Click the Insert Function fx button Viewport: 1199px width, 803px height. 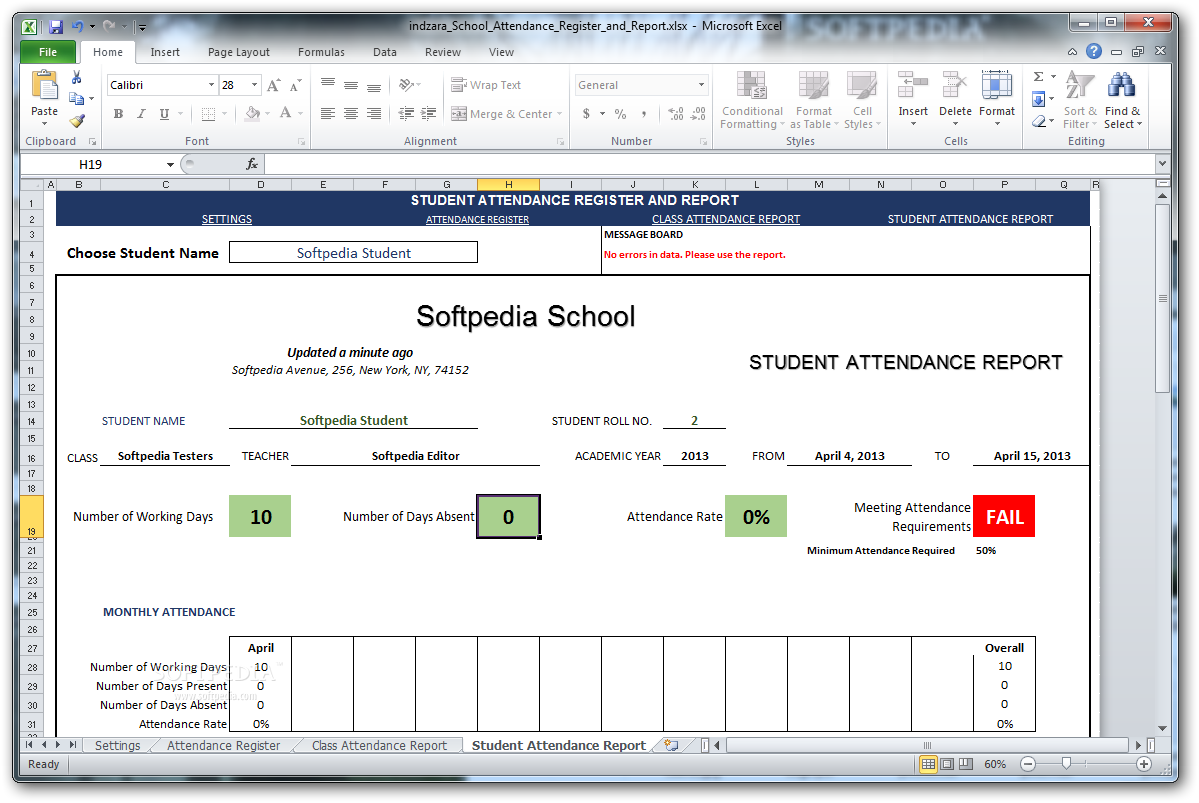[252, 164]
